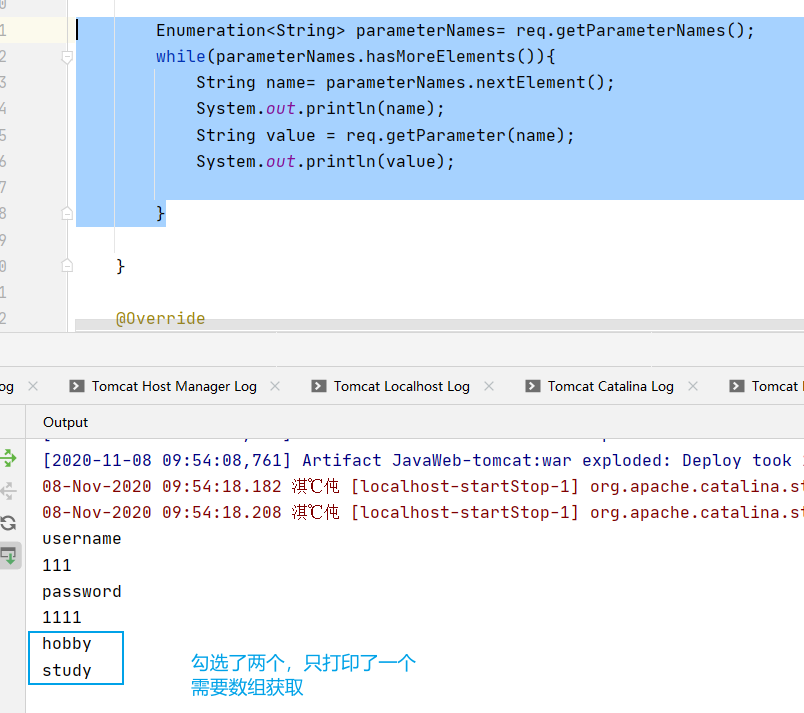Close the Tomcat Catalina Log tab
804x713 pixels.
point(693,386)
